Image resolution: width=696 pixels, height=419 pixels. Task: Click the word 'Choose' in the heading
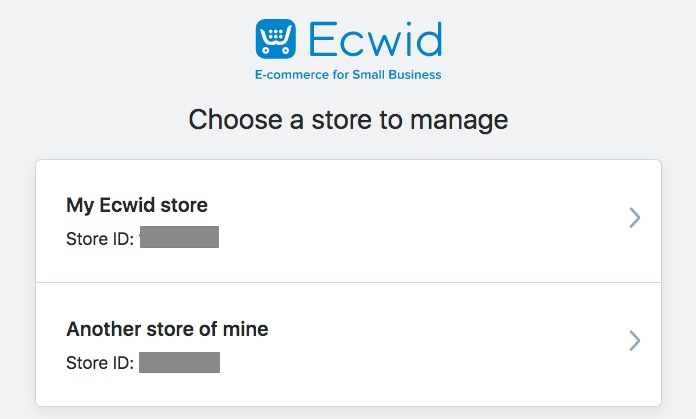(x=235, y=120)
